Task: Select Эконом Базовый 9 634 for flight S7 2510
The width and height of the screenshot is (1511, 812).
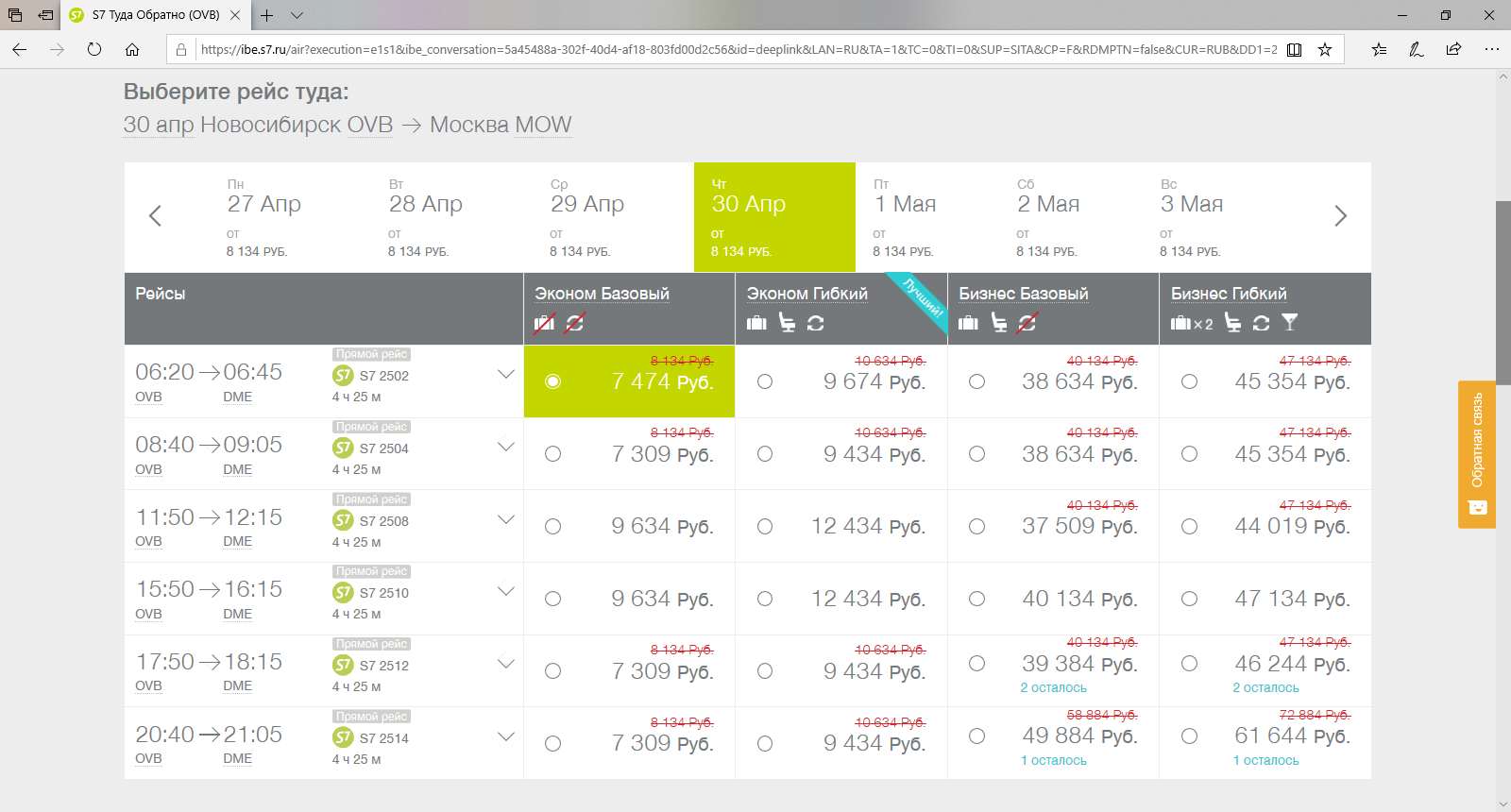Action: [553, 599]
